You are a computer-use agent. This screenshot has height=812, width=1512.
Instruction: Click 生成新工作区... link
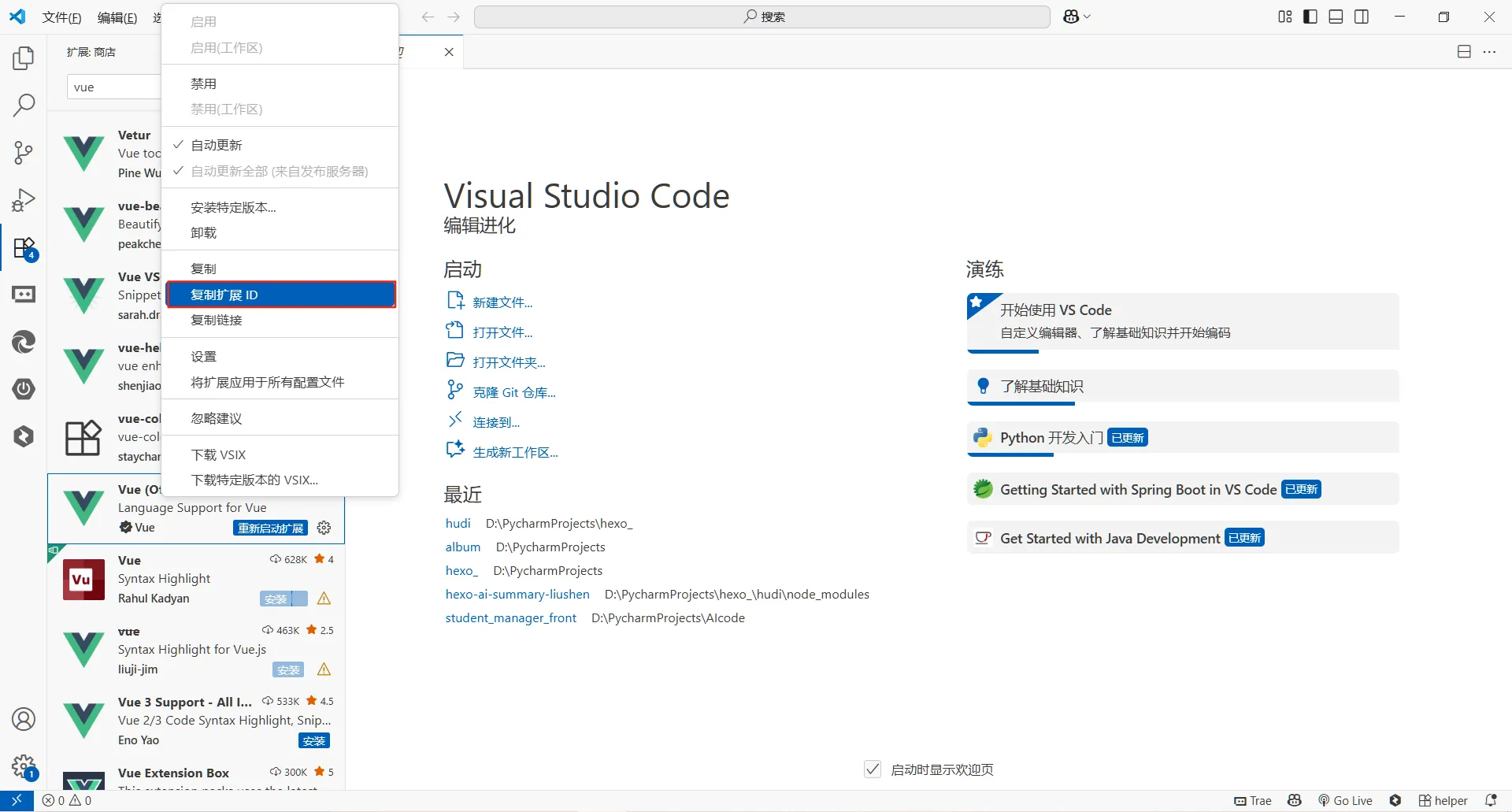515,452
